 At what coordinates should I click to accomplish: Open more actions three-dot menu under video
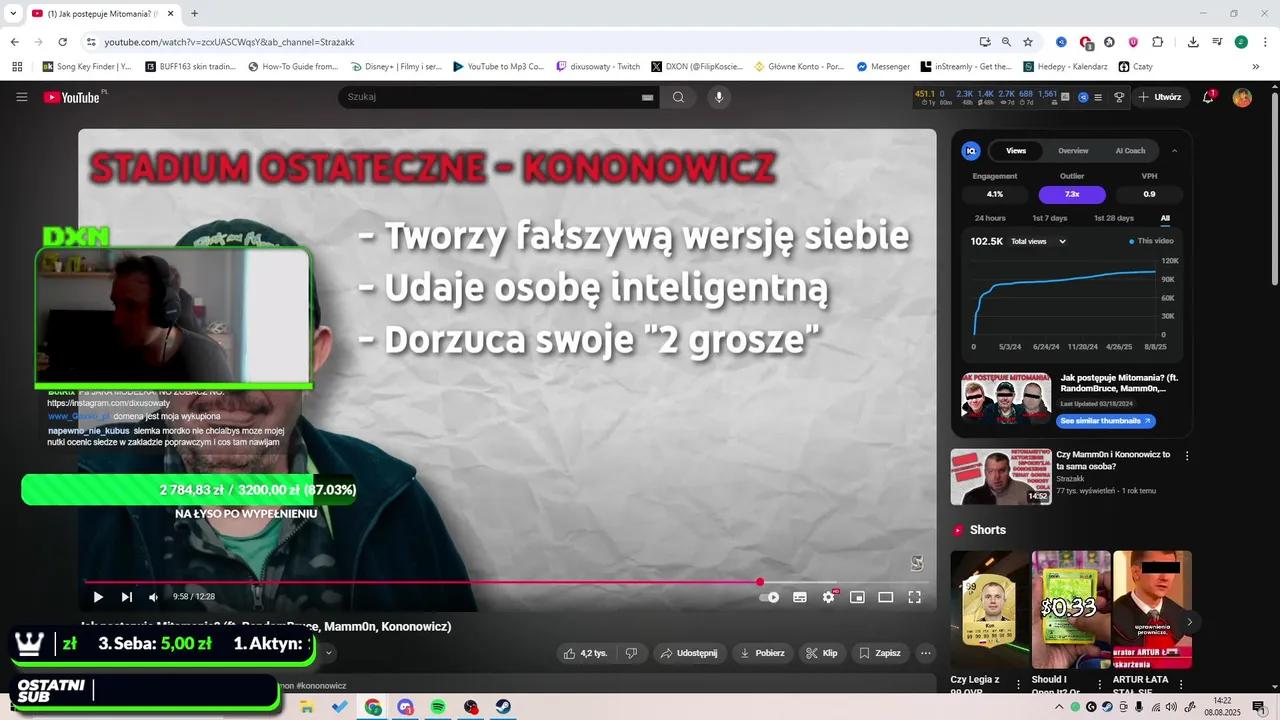926,653
